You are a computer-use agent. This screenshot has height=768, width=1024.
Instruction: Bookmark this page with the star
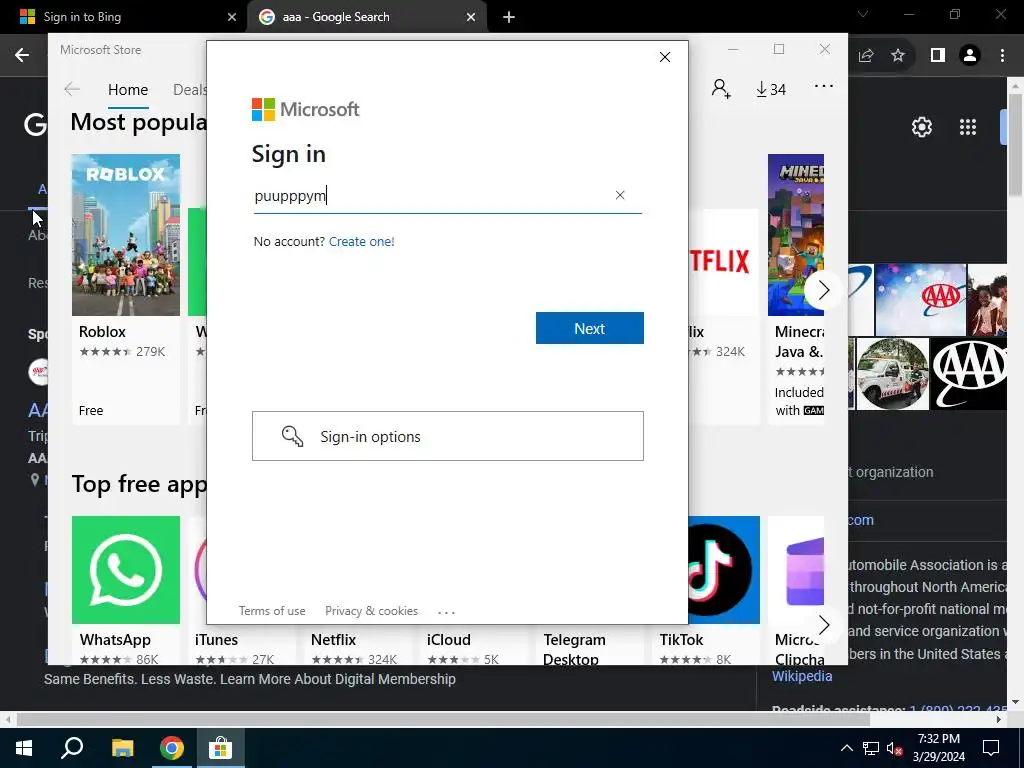coord(898,56)
